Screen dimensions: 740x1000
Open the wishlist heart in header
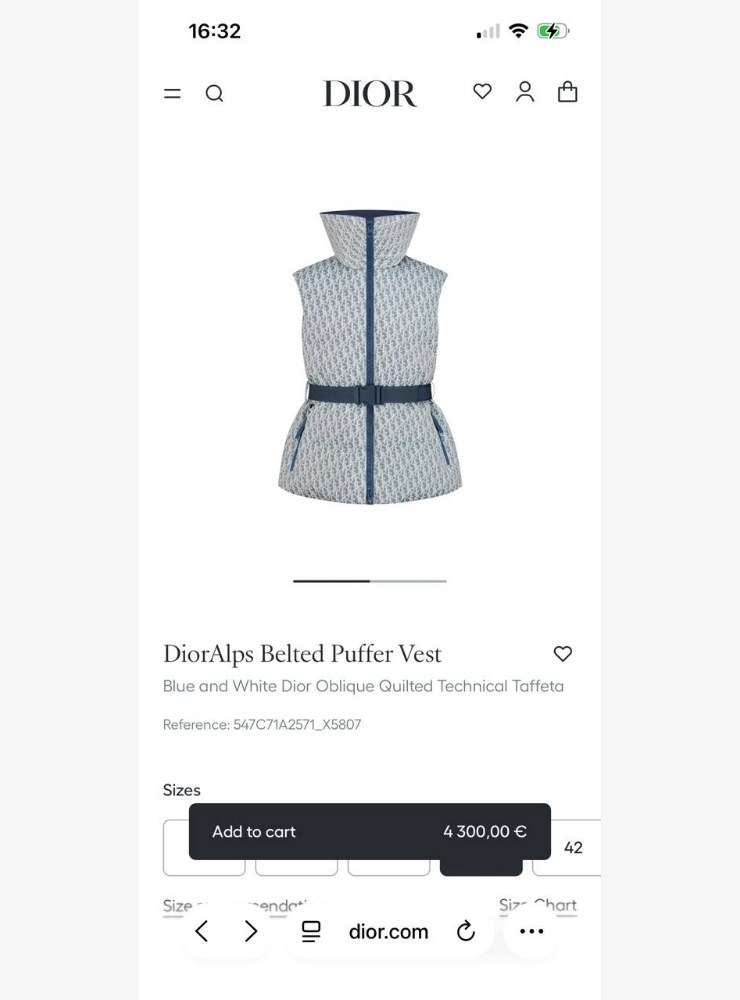[x=482, y=92]
